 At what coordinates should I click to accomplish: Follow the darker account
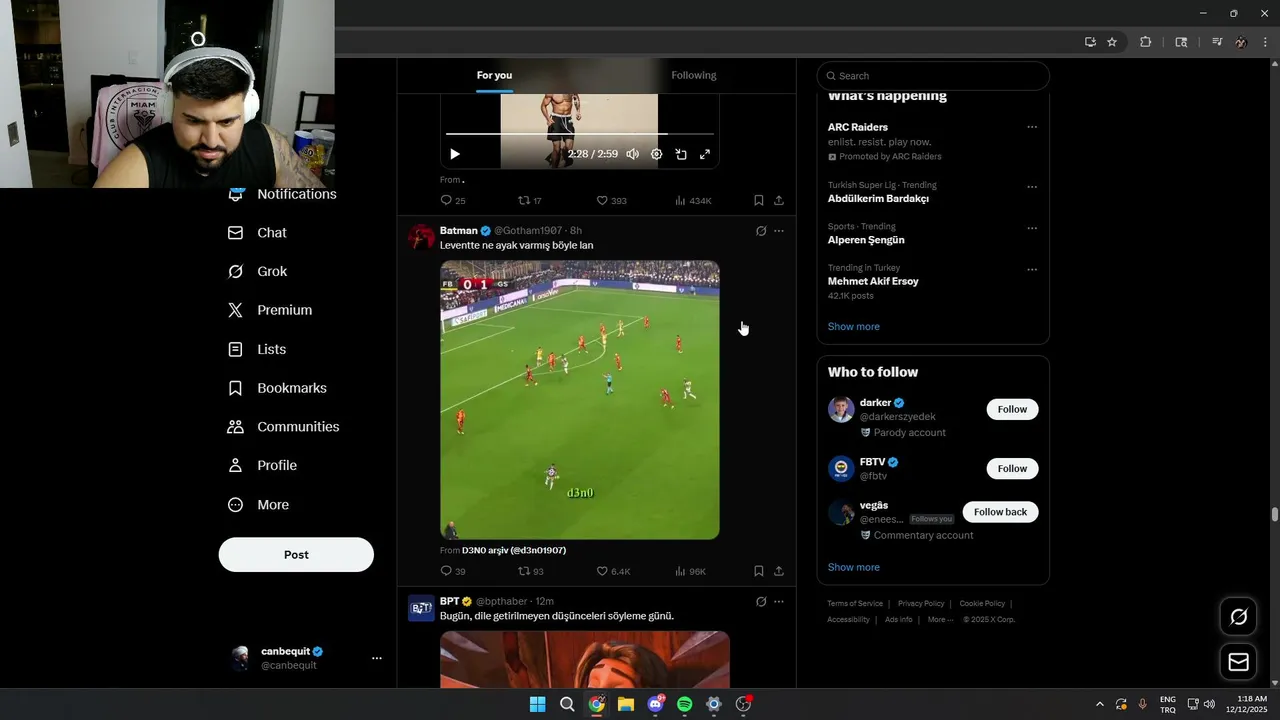pyautogui.click(x=1012, y=409)
